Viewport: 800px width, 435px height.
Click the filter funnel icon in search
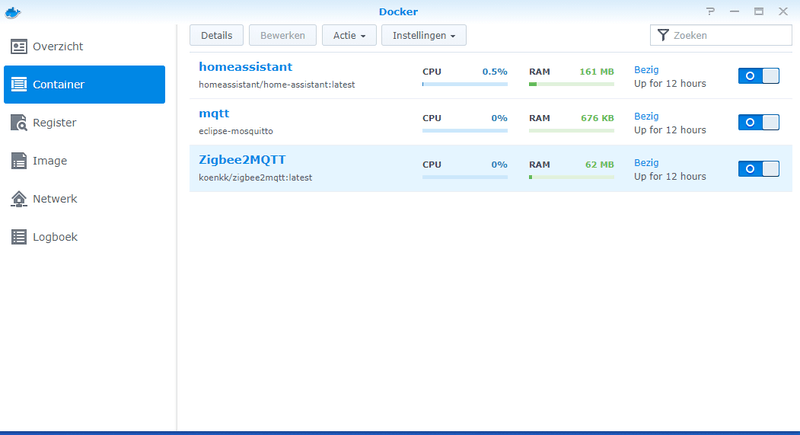coord(663,35)
